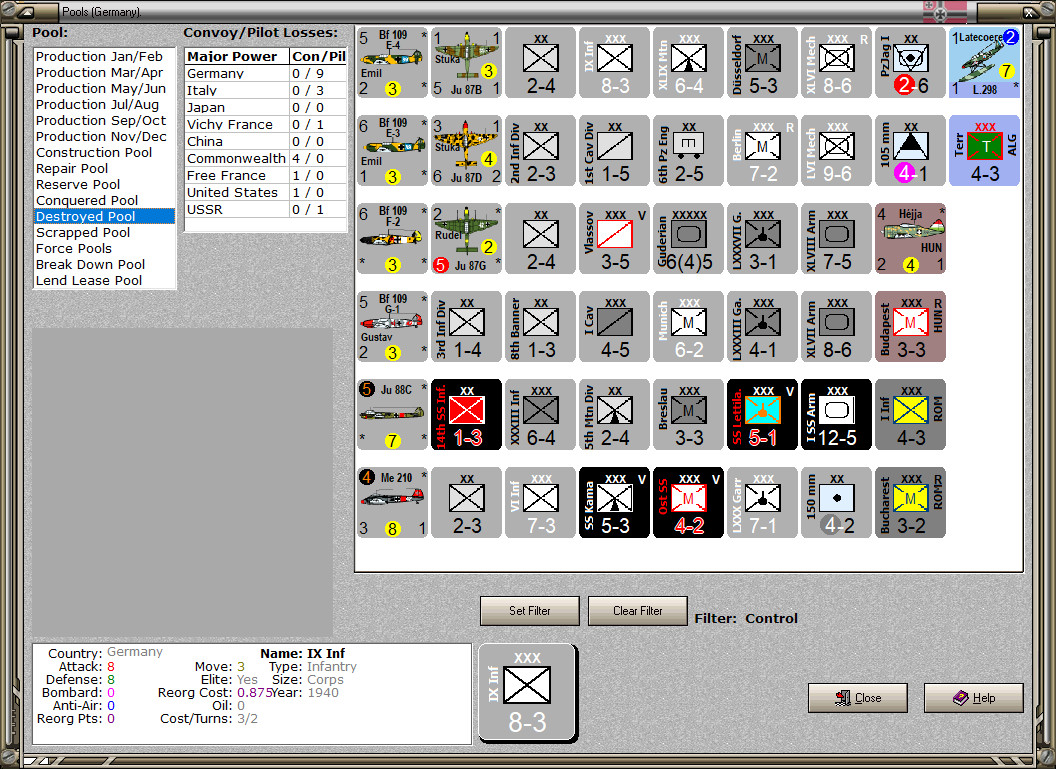The image size is (1056, 769).
Task: Select the I SS Arm 12-5 counter
Action: click(836, 415)
